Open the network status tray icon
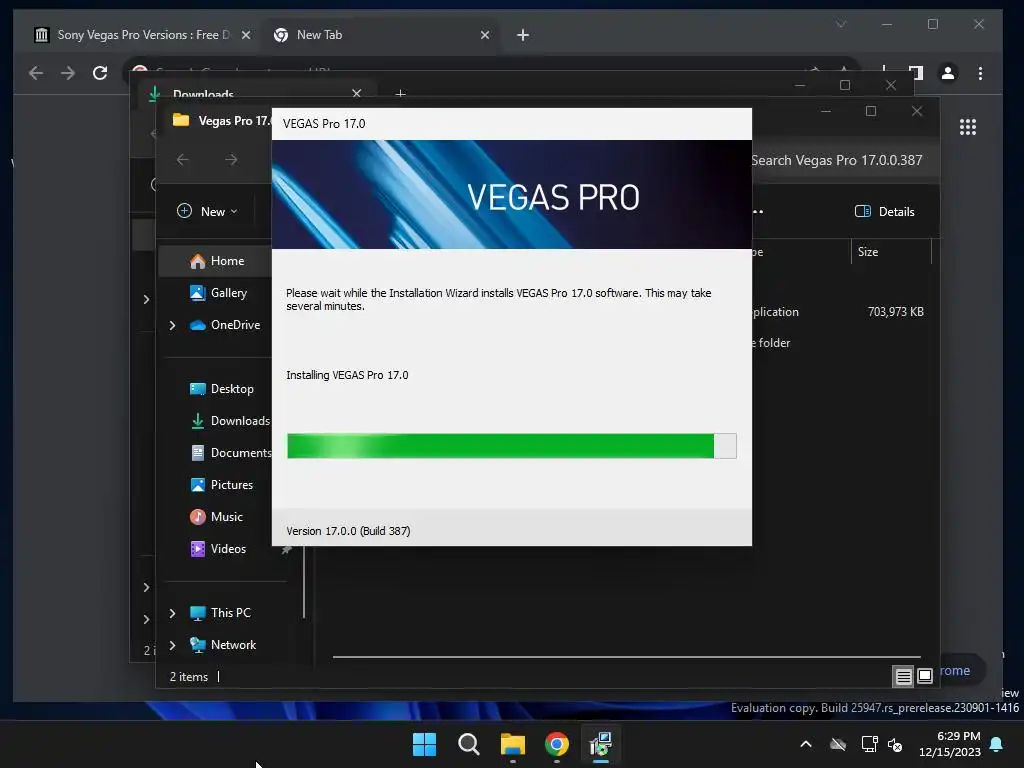Screen dimensions: 1024x768 [869, 744]
